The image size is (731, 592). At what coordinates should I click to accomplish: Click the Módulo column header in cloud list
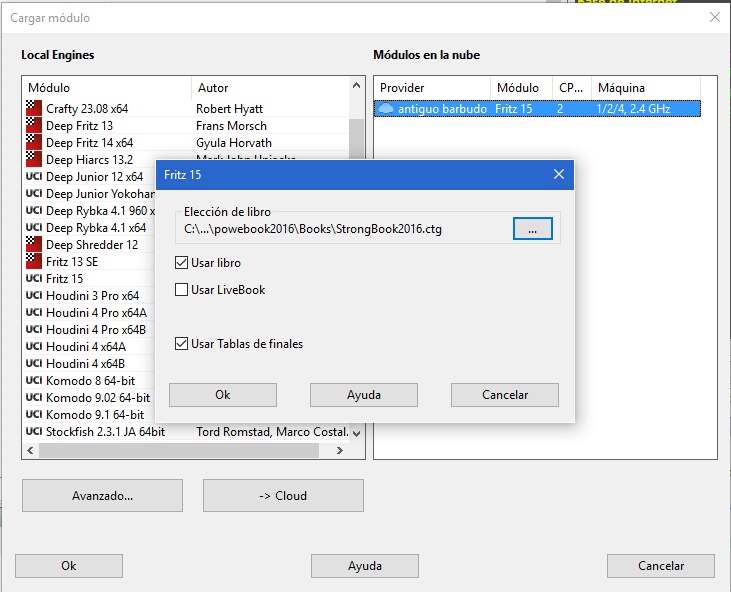[x=521, y=88]
